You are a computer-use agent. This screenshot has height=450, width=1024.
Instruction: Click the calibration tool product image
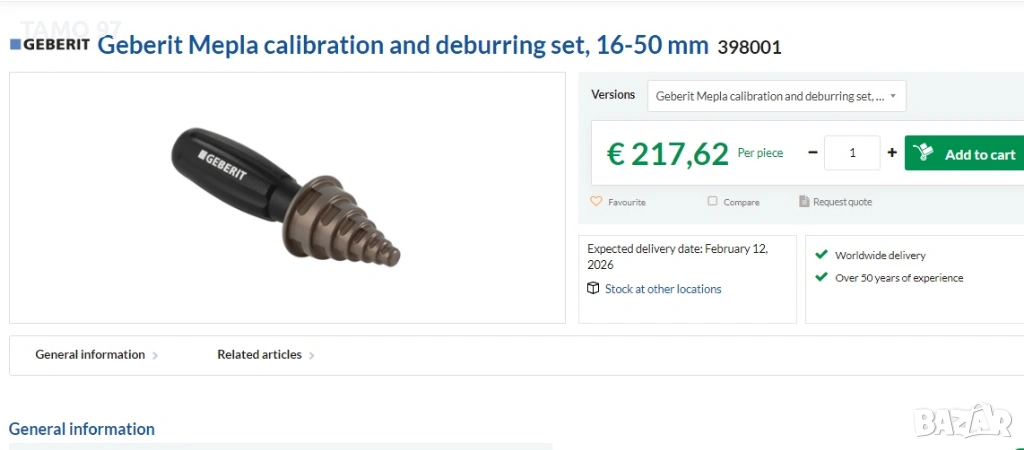pyautogui.click(x=286, y=198)
